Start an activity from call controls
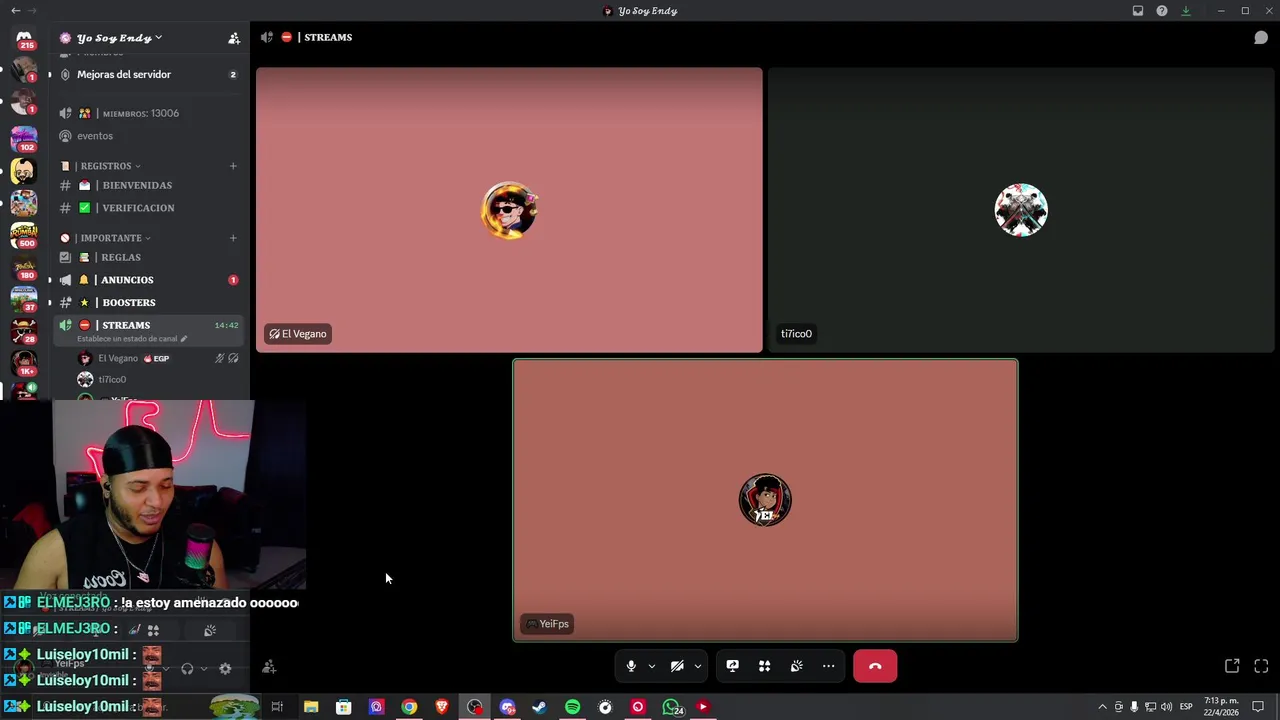Viewport: 1280px width, 720px height. click(x=764, y=666)
